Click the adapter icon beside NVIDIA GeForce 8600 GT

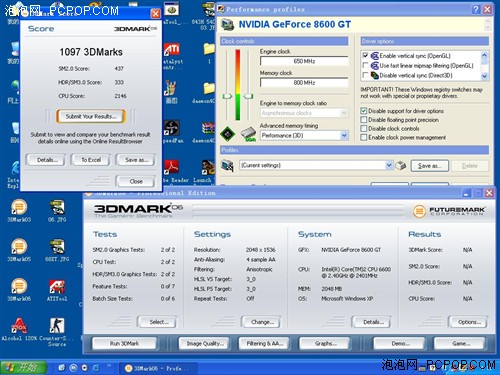(x=228, y=25)
